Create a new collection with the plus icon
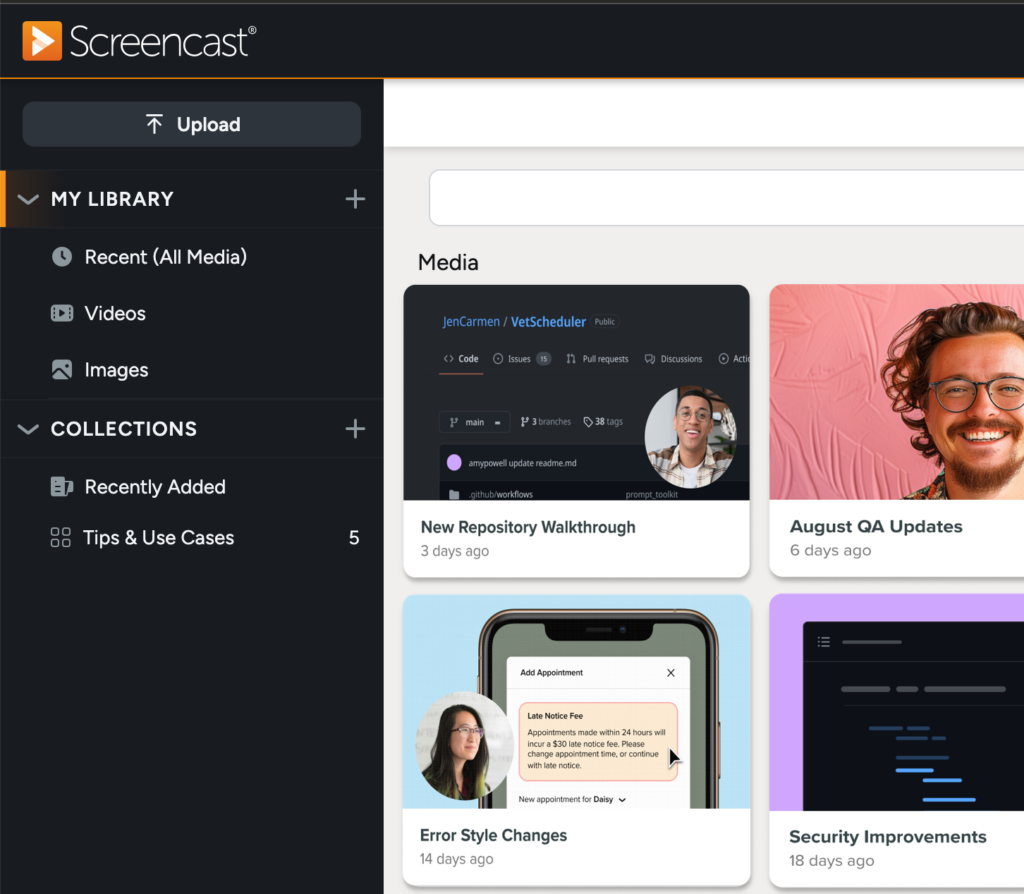The height and width of the screenshot is (894, 1024). coord(355,429)
